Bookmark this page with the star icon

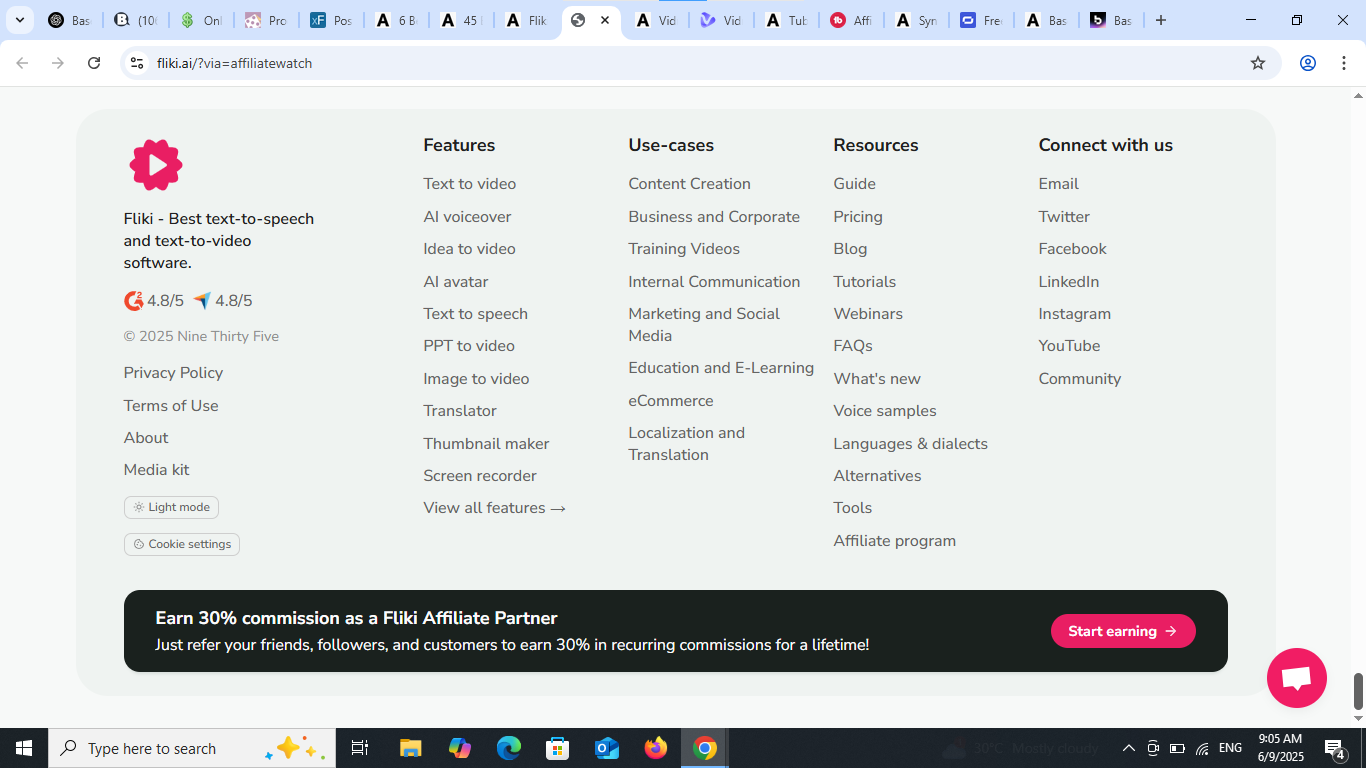[1258, 63]
